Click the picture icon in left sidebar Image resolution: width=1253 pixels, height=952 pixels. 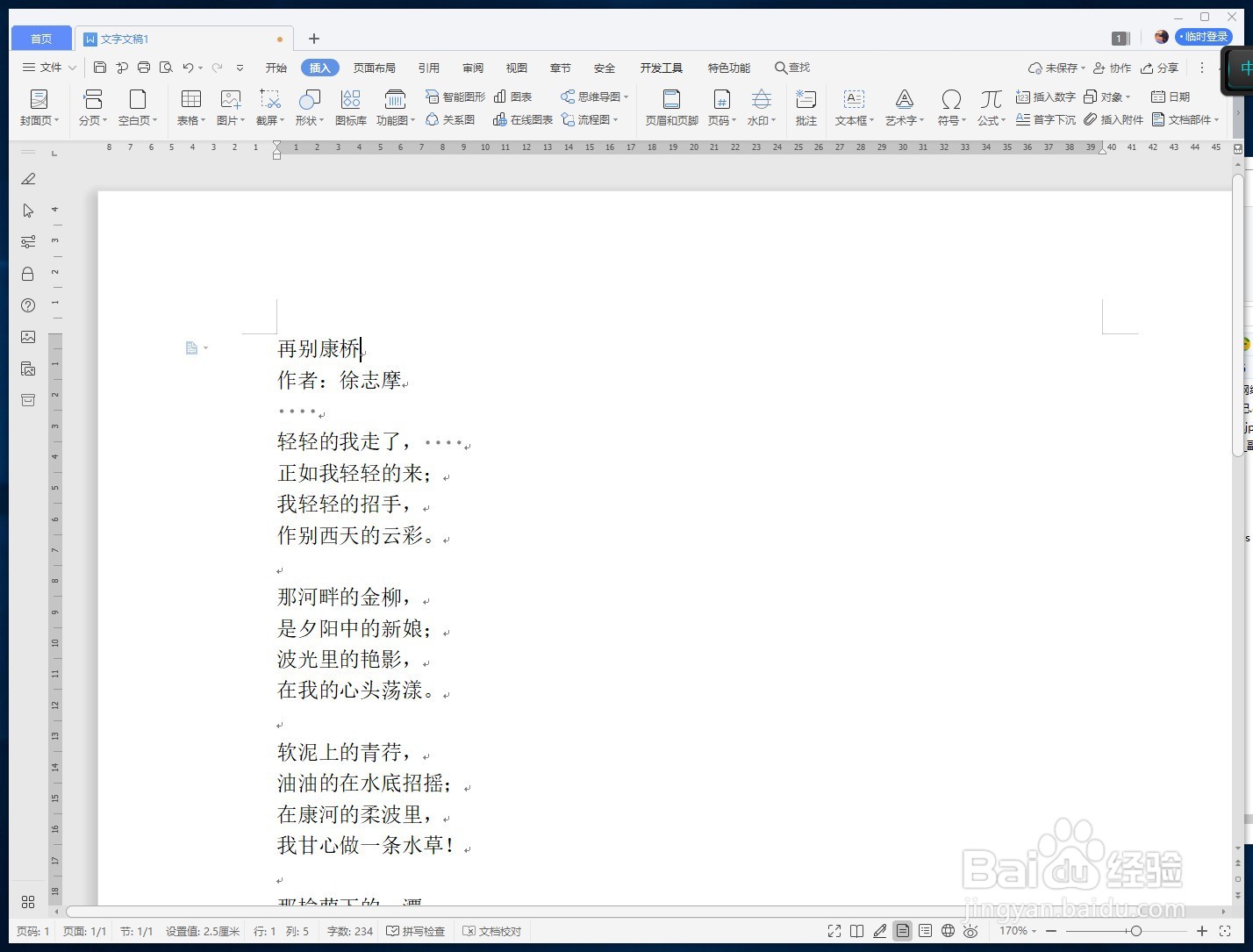pos(28,337)
